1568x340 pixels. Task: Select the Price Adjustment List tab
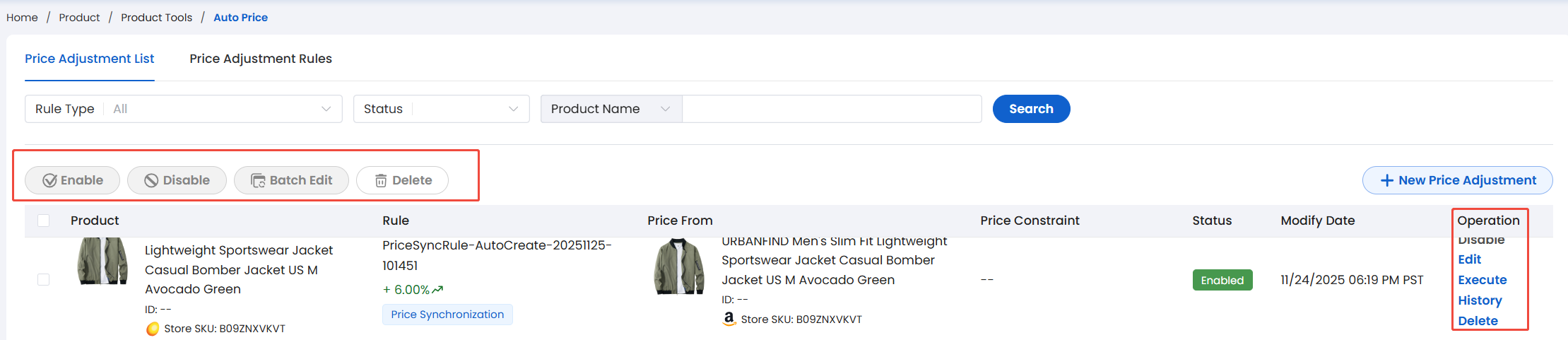point(90,59)
